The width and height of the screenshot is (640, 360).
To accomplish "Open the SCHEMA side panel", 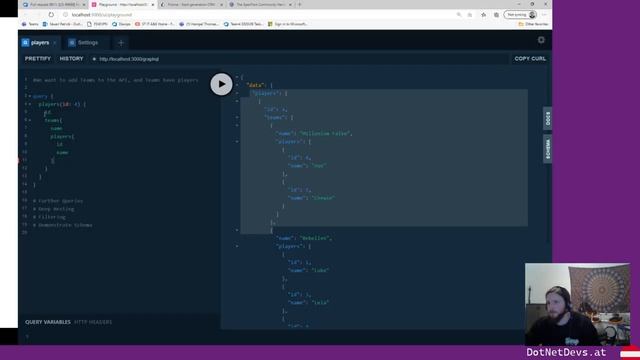I will pos(548,149).
